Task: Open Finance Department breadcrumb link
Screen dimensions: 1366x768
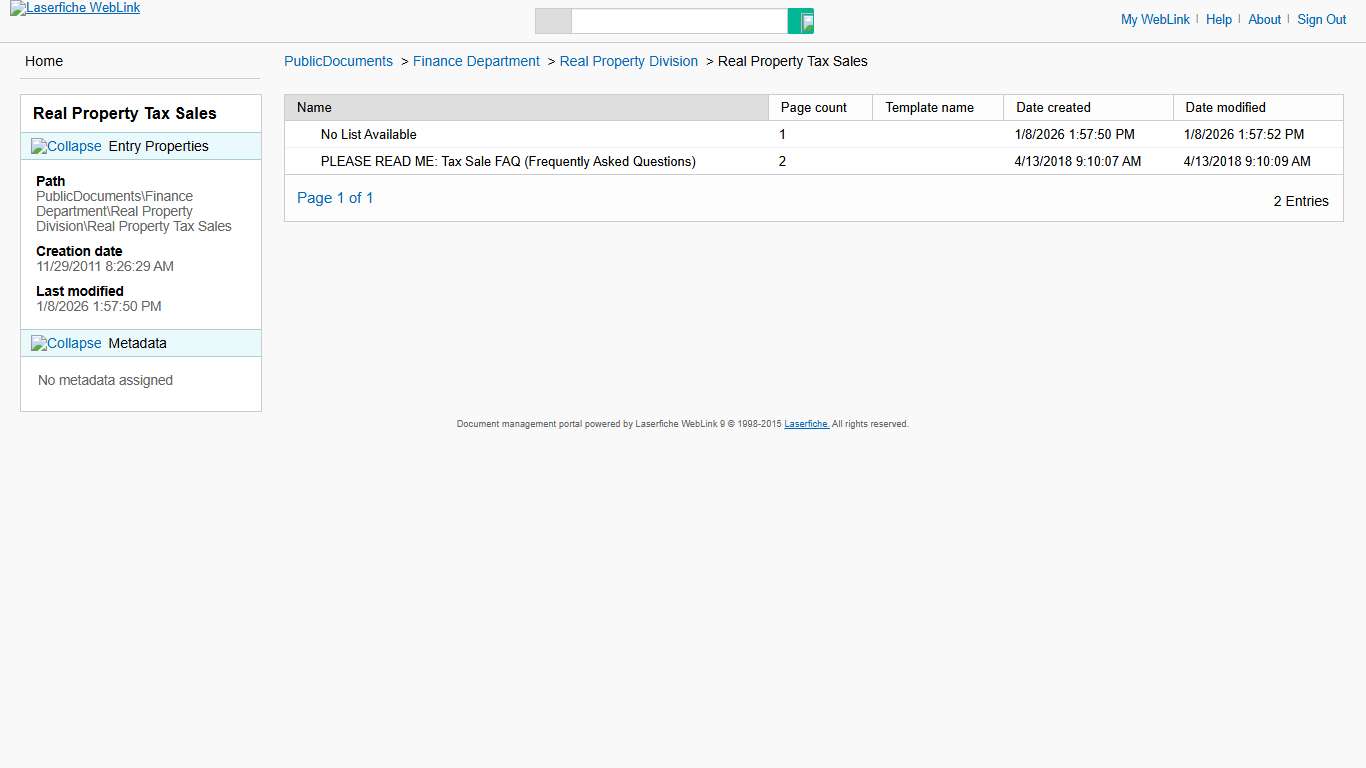Action: click(476, 61)
